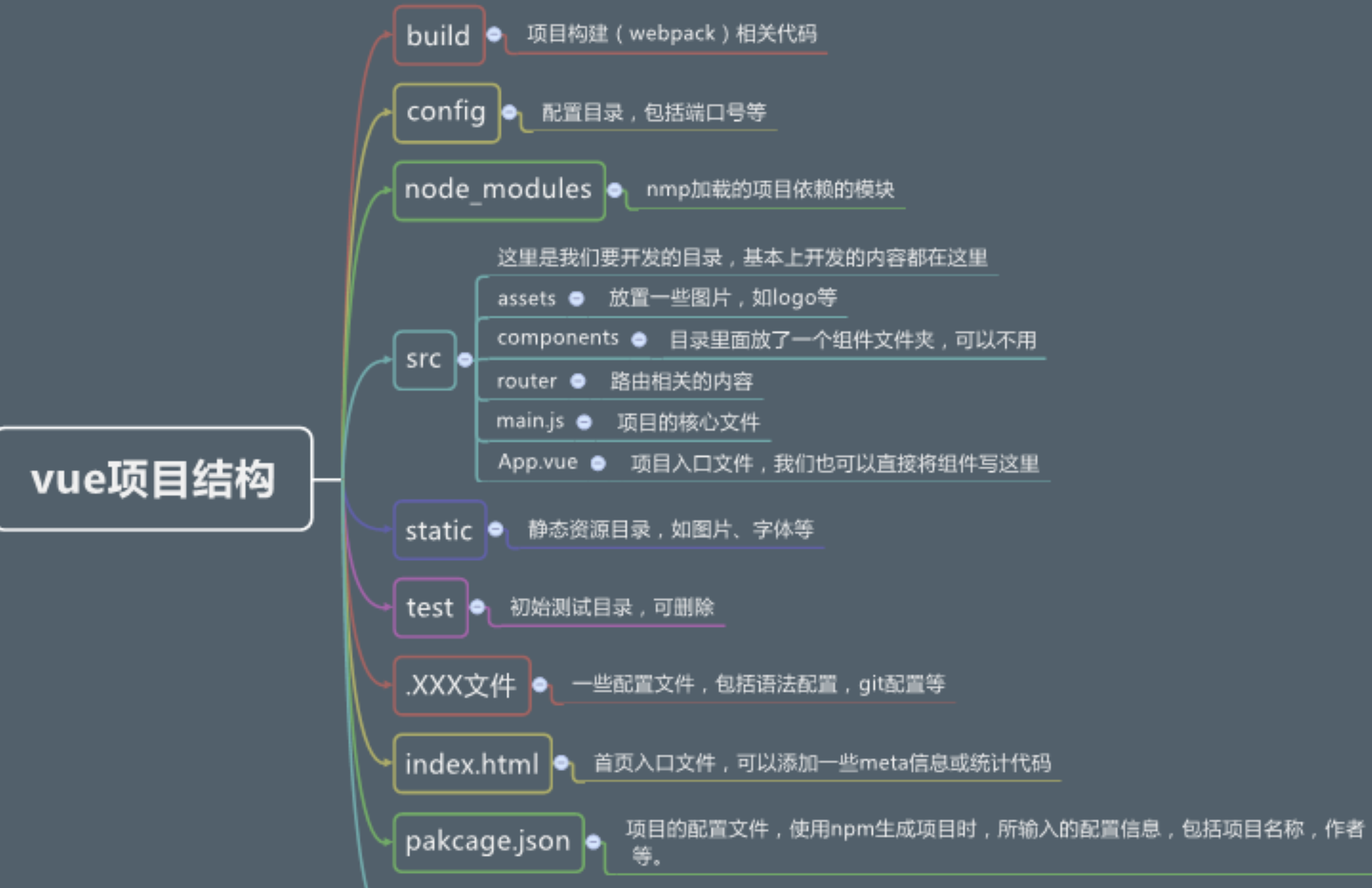Viewport: 1372px width, 888px height.
Task: Click the note '项目入口文件，我们也可以直接将组件写这里'
Action: (835, 463)
